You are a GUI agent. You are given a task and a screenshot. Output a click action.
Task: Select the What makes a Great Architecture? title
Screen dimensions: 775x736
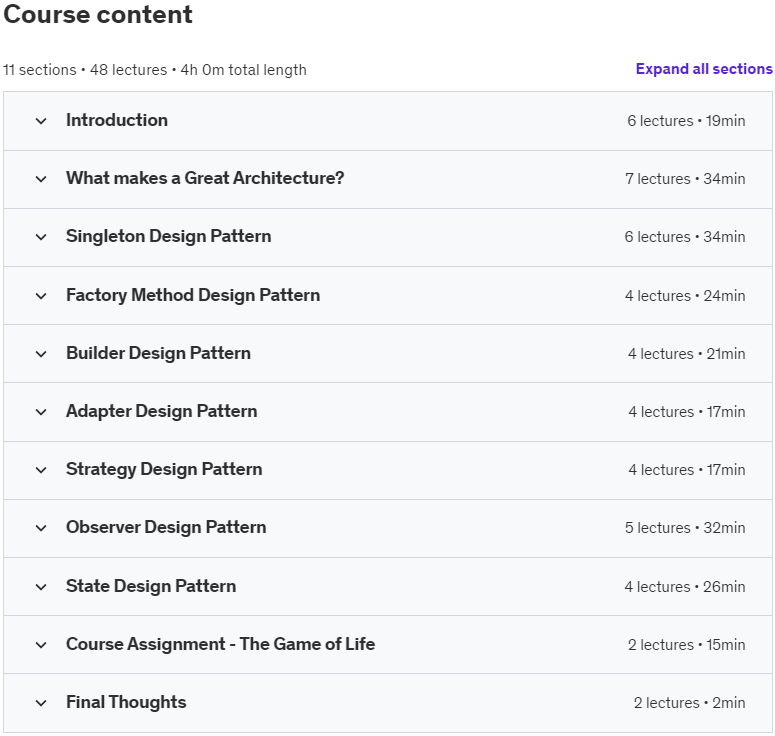(205, 178)
